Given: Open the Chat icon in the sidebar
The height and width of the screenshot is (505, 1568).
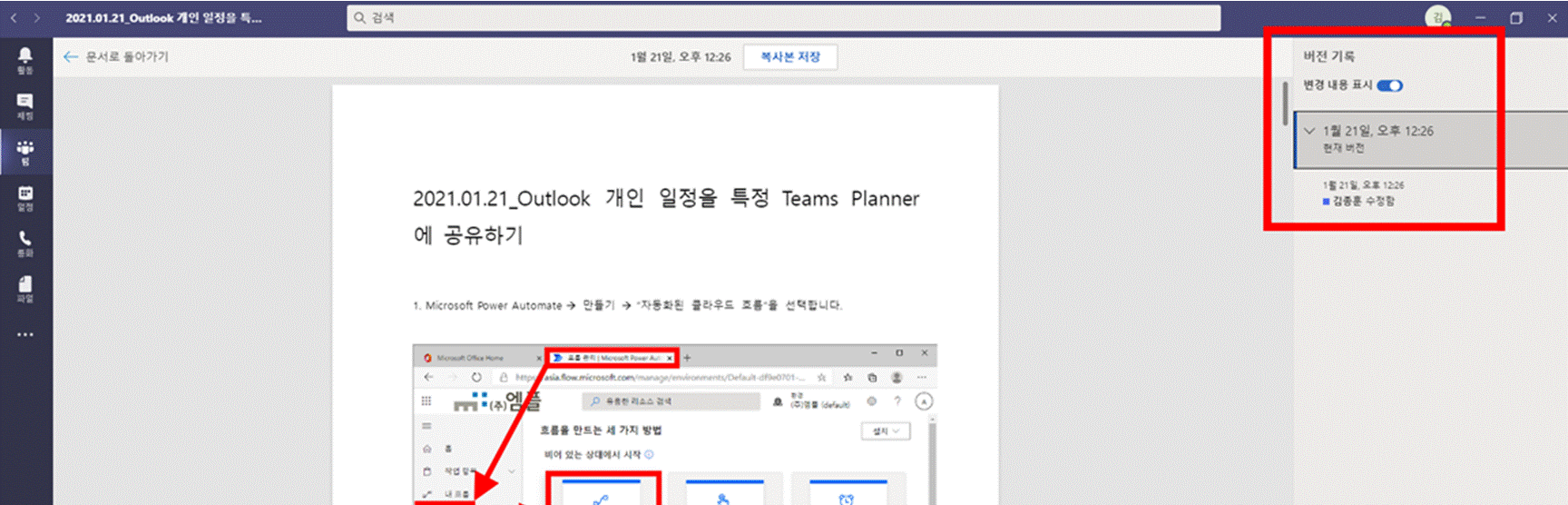Looking at the screenshot, I should pos(25,105).
